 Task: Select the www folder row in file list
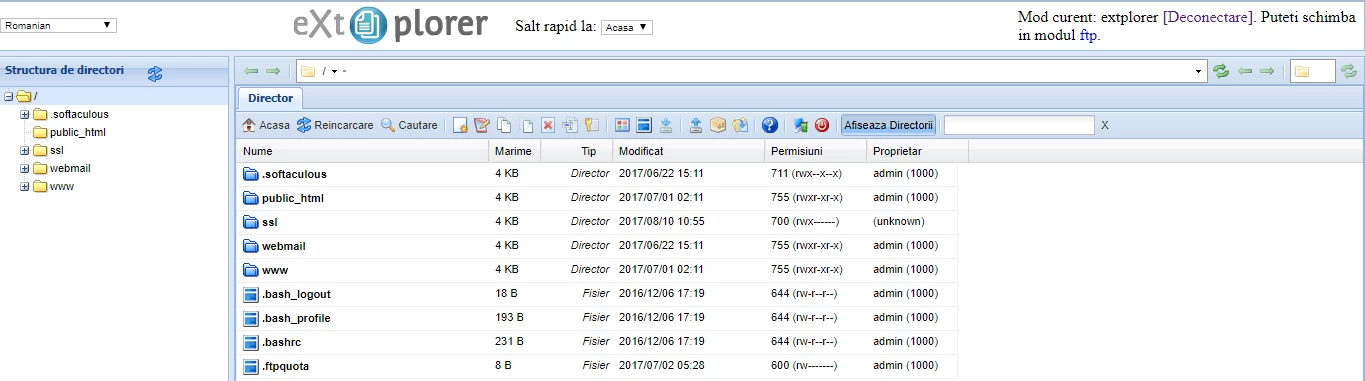597,270
